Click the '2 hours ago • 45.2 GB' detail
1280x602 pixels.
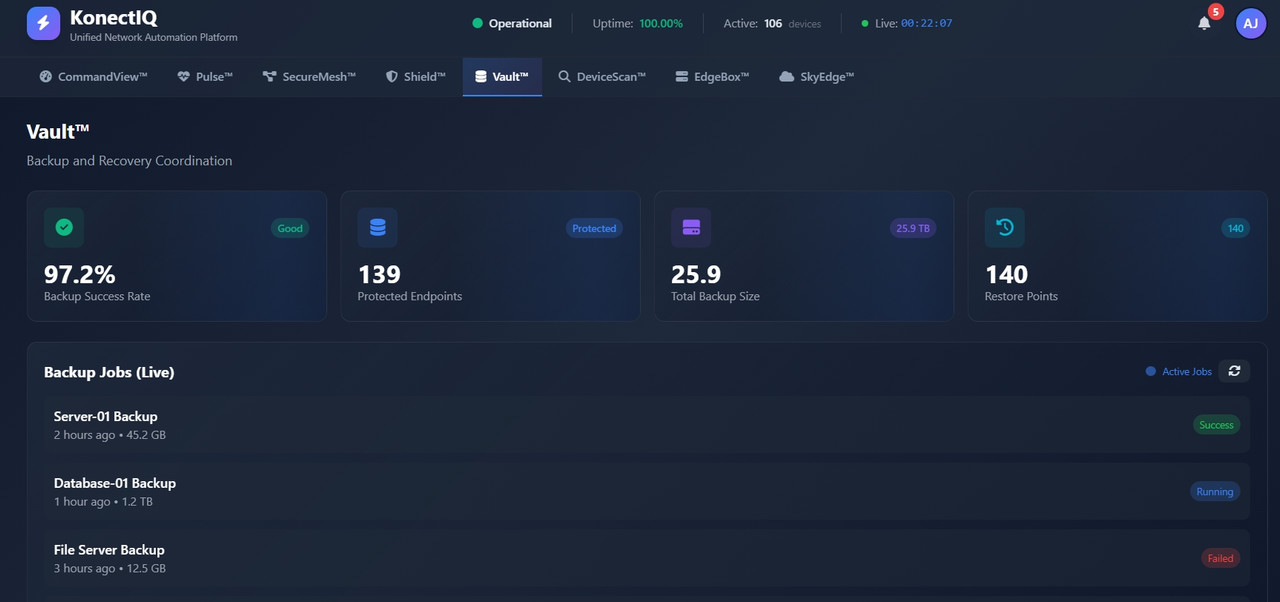(x=110, y=435)
